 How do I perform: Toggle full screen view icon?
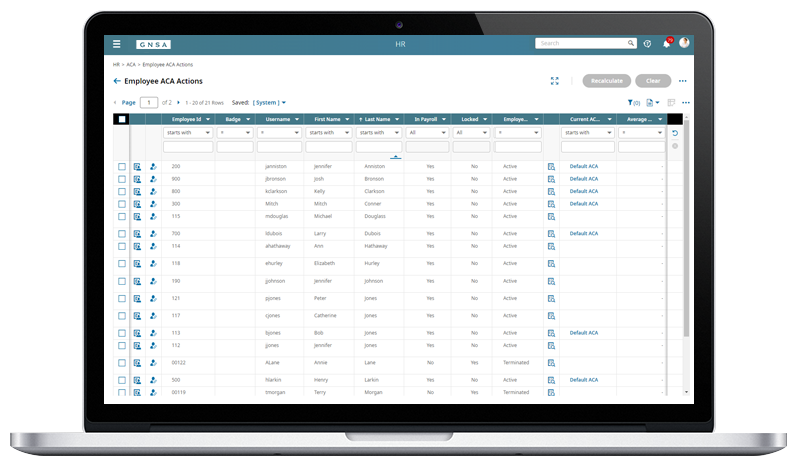pos(555,81)
